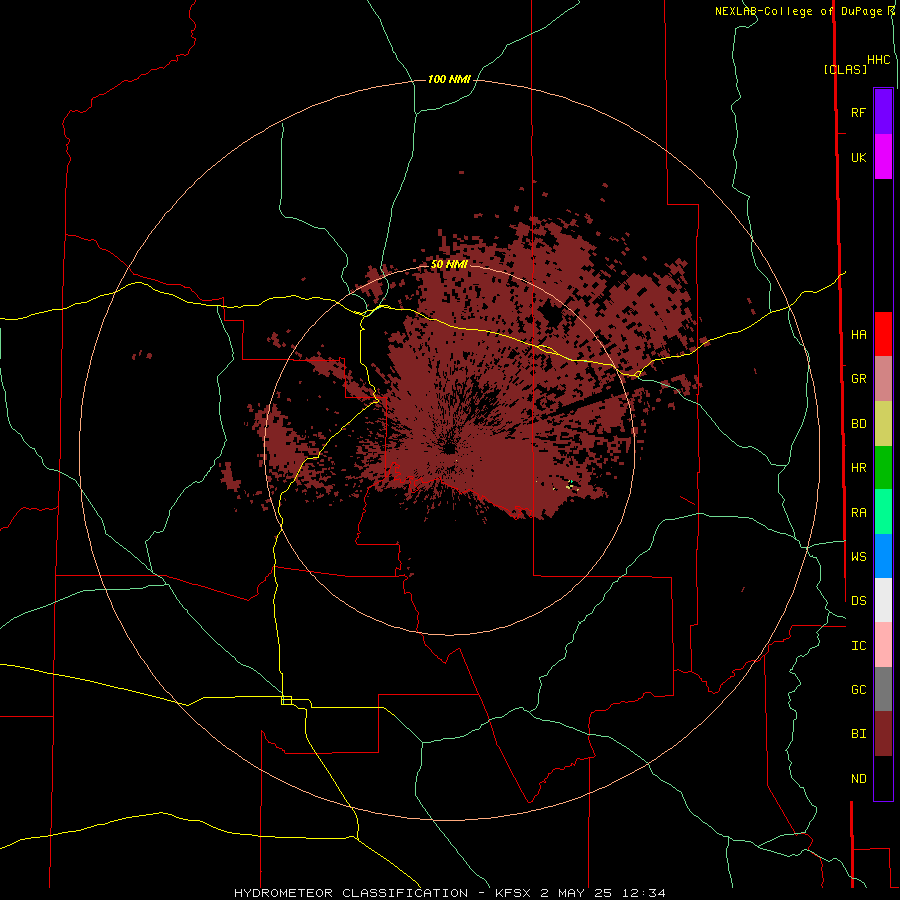This screenshot has height=900, width=900.
Task: Pick the dark green HR legend swatch
Action: (x=883, y=468)
